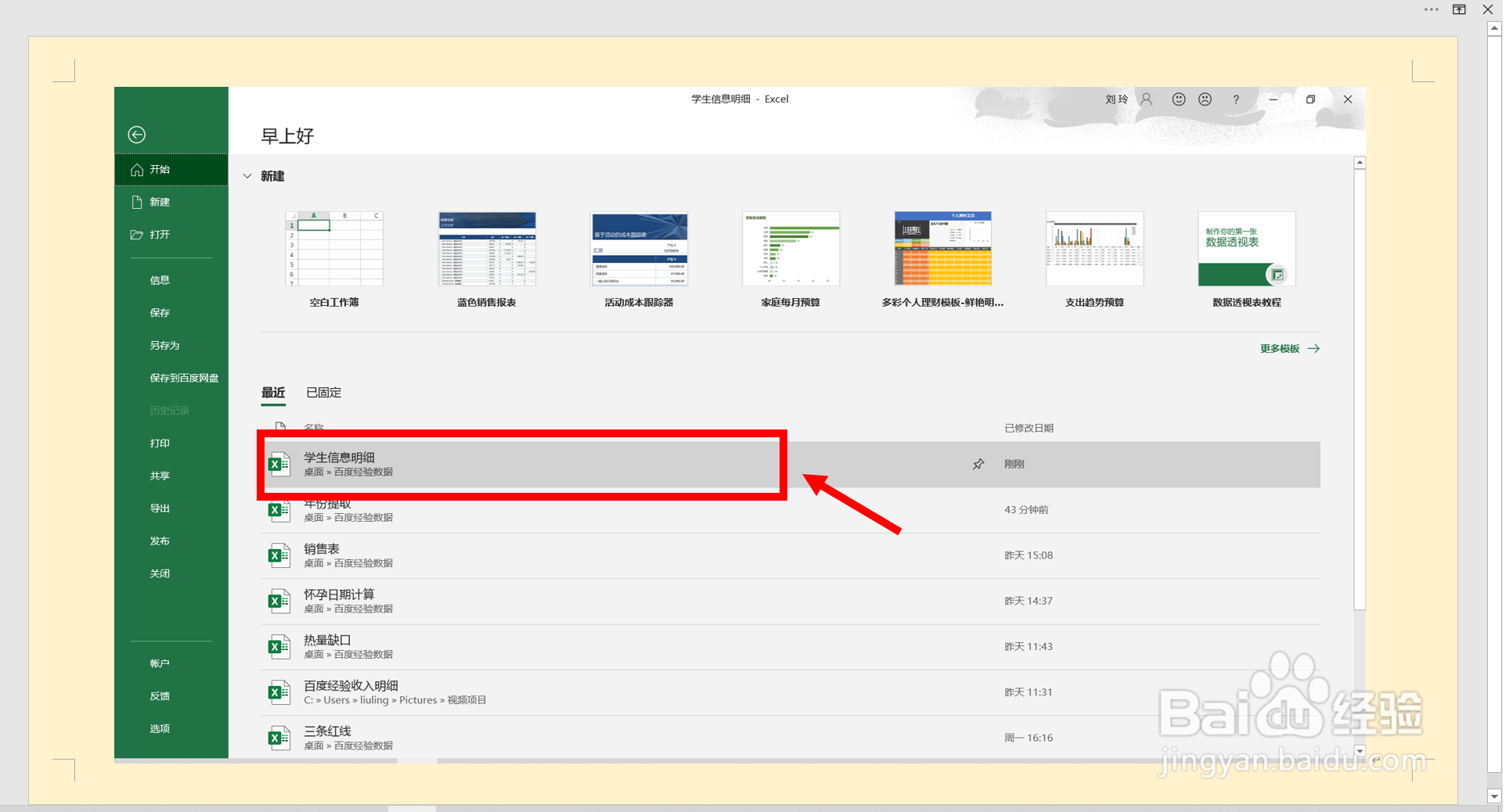Select the 家庭每月预算 template
This screenshot has width=1509, height=812.
click(791, 249)
